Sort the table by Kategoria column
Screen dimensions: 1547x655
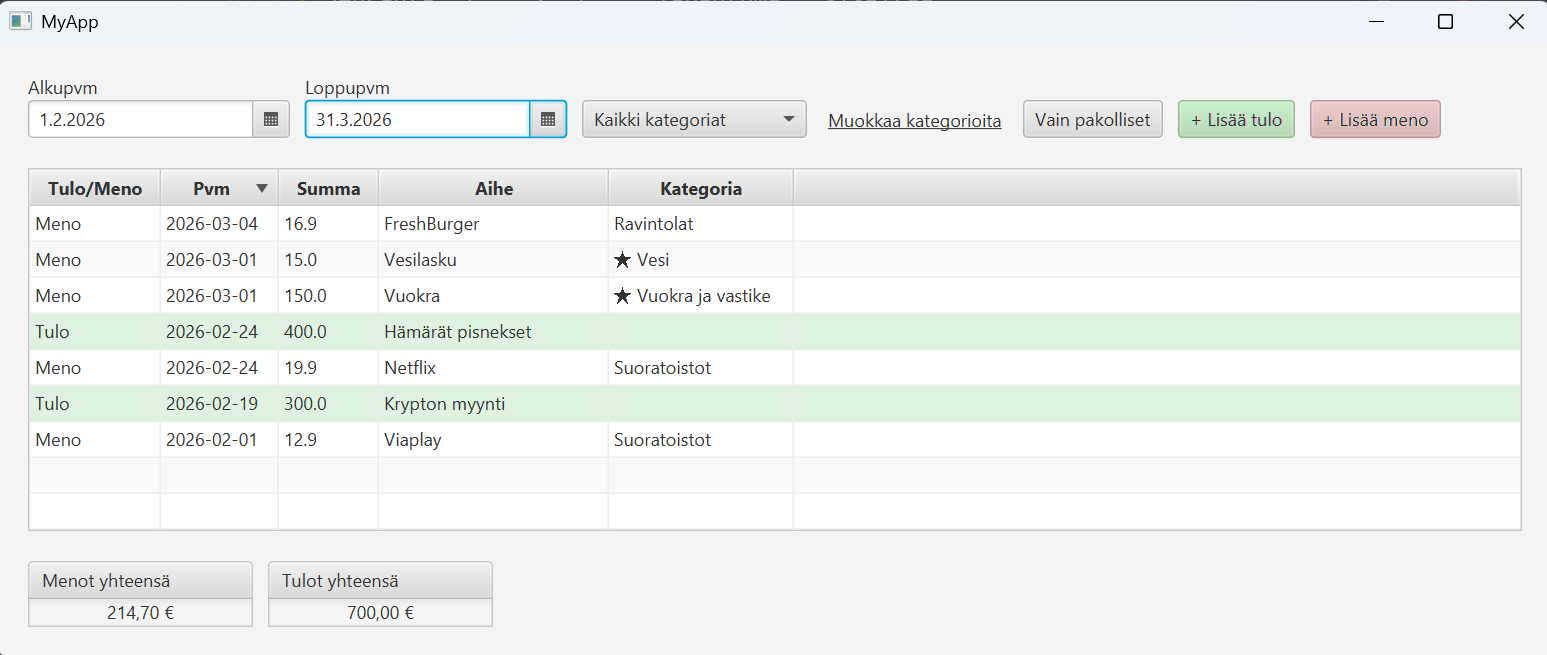pos(700,188)
